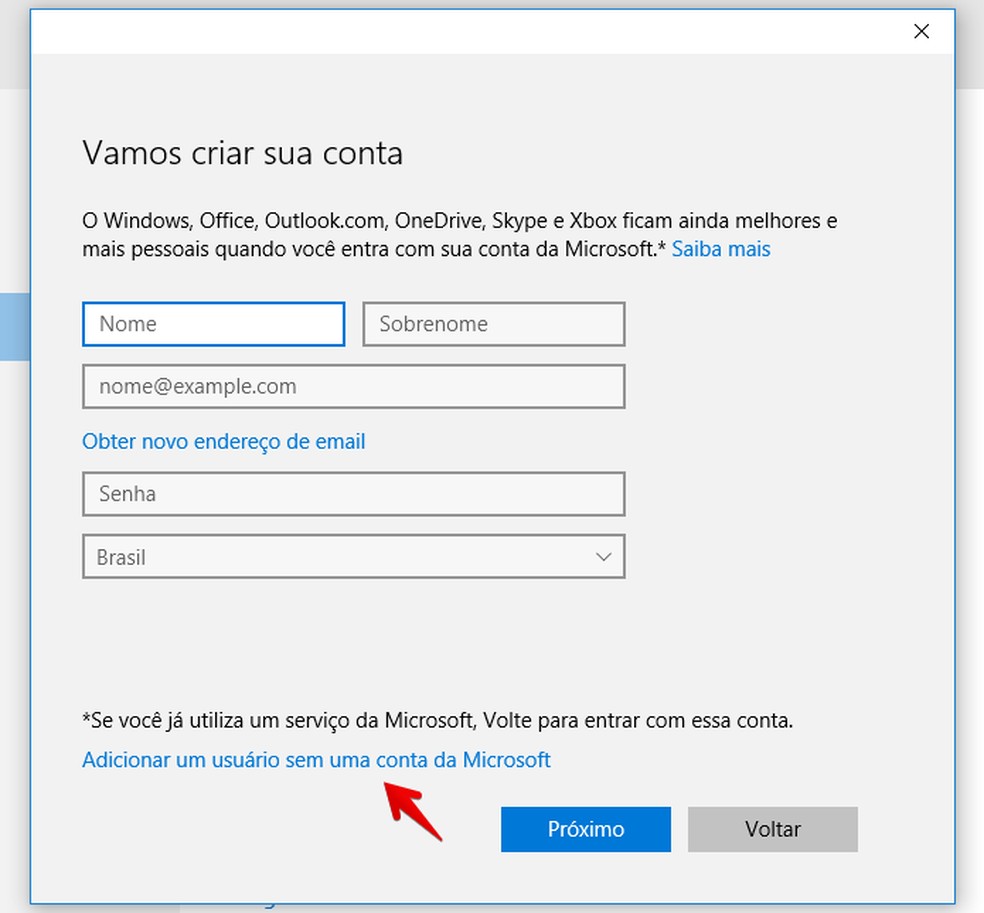Focus the Nome input field
The width and height of the screenshot is (984, 913).
click(213, 324)
